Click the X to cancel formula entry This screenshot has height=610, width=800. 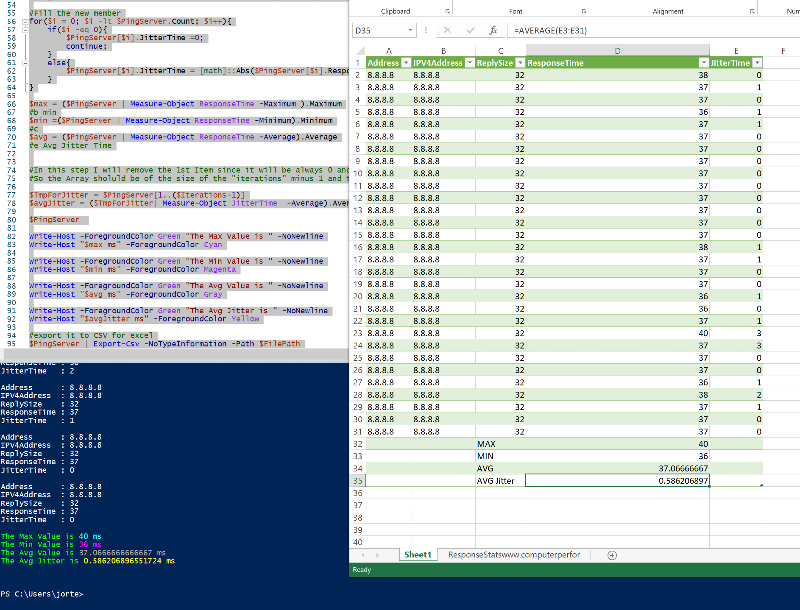tap(448, 30)
